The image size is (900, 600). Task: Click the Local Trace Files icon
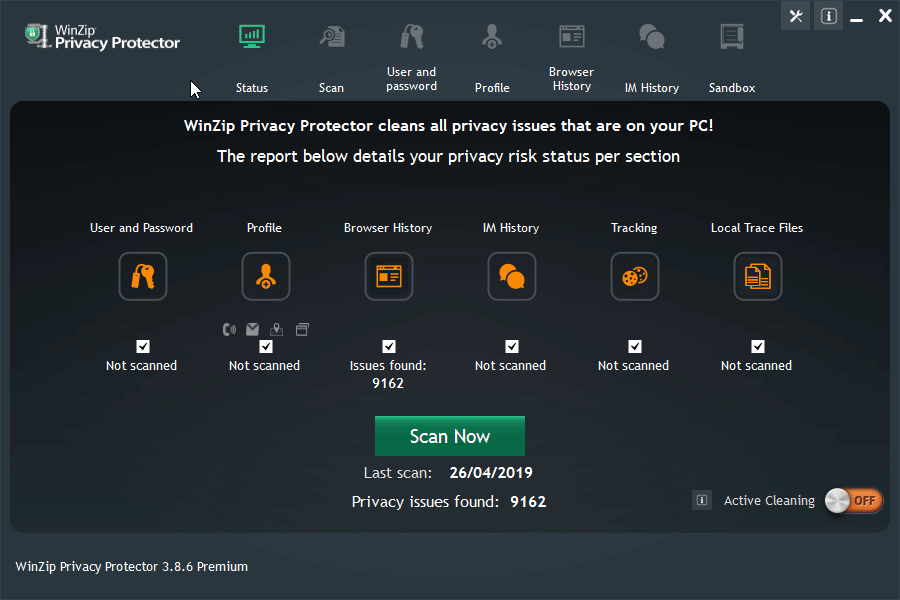click(757, 276)
